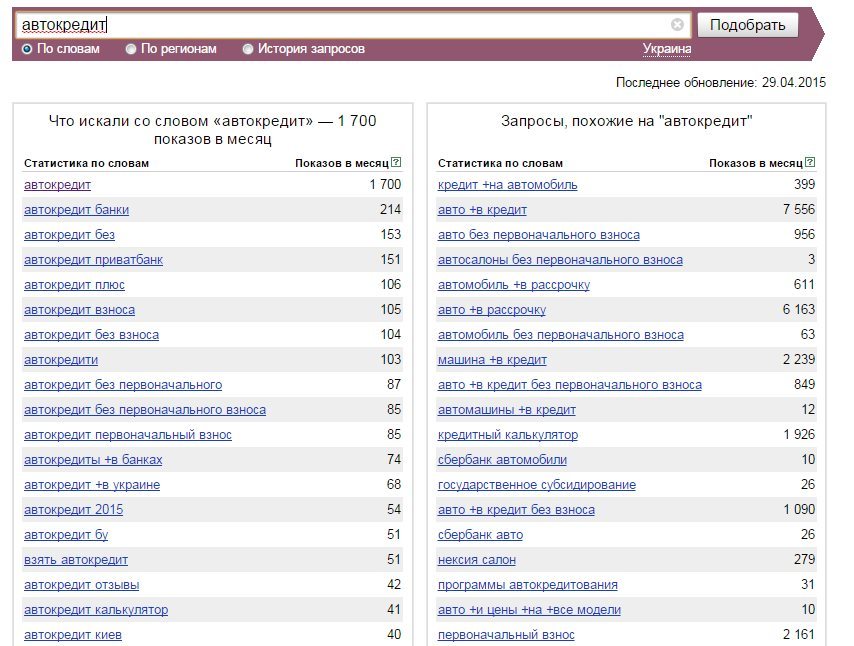Follow the 'нексия салон' link

[x=477, y=560]
